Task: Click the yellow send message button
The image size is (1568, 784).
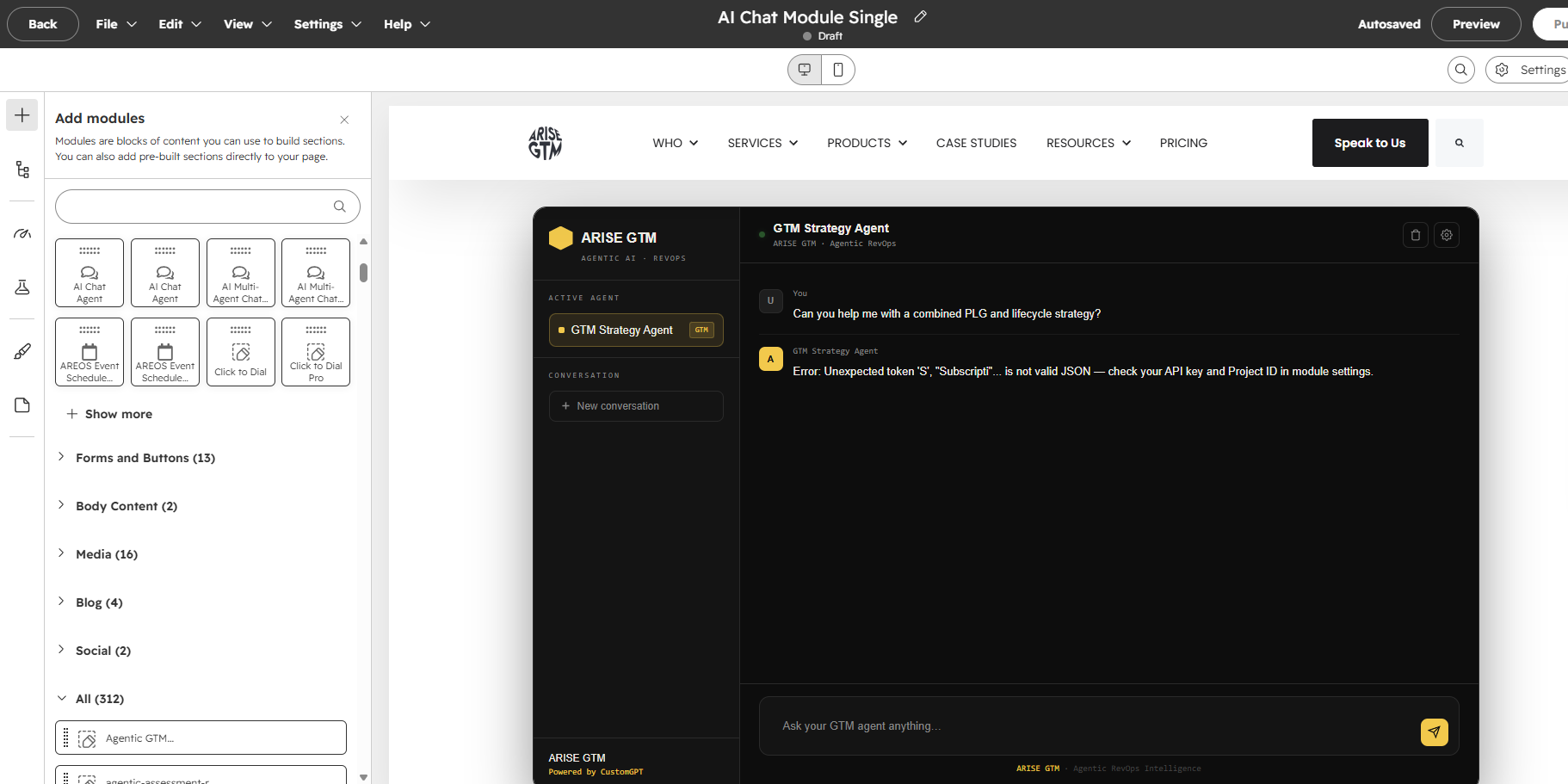Action: tap(1435, 732)
